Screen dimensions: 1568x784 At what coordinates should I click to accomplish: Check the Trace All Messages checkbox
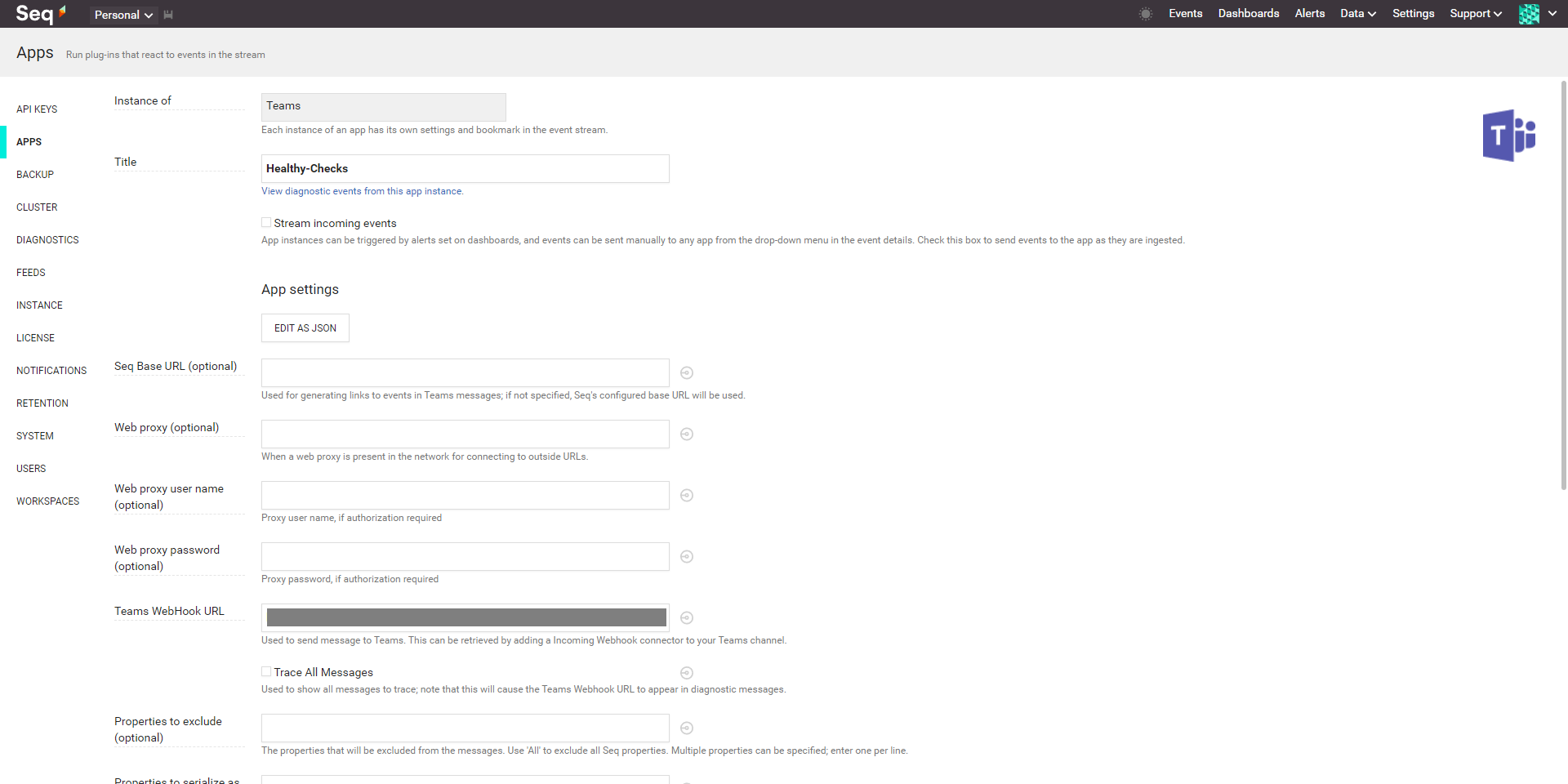click(266, 672)
